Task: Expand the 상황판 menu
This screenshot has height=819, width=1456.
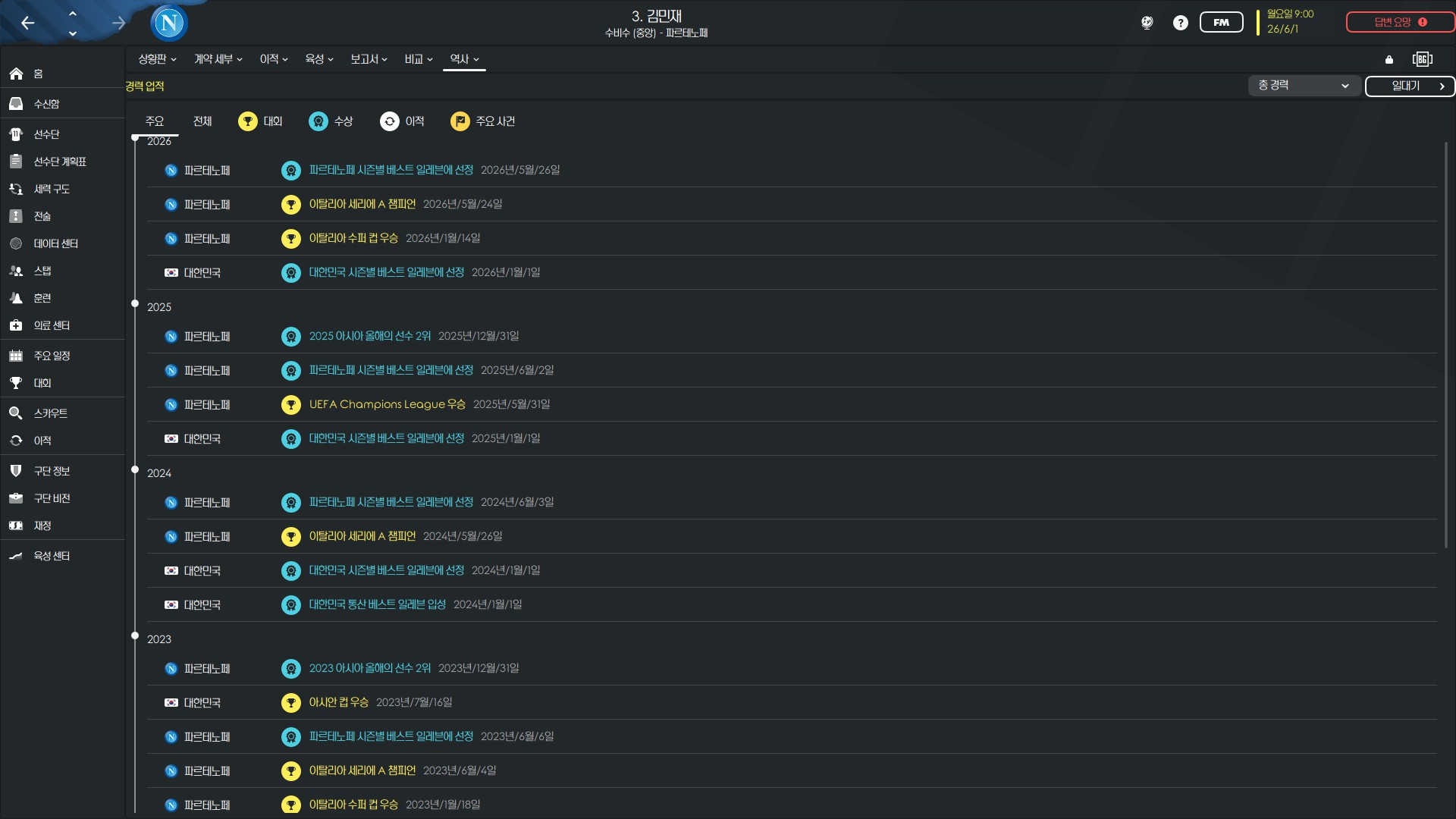Action: (157, 59)
